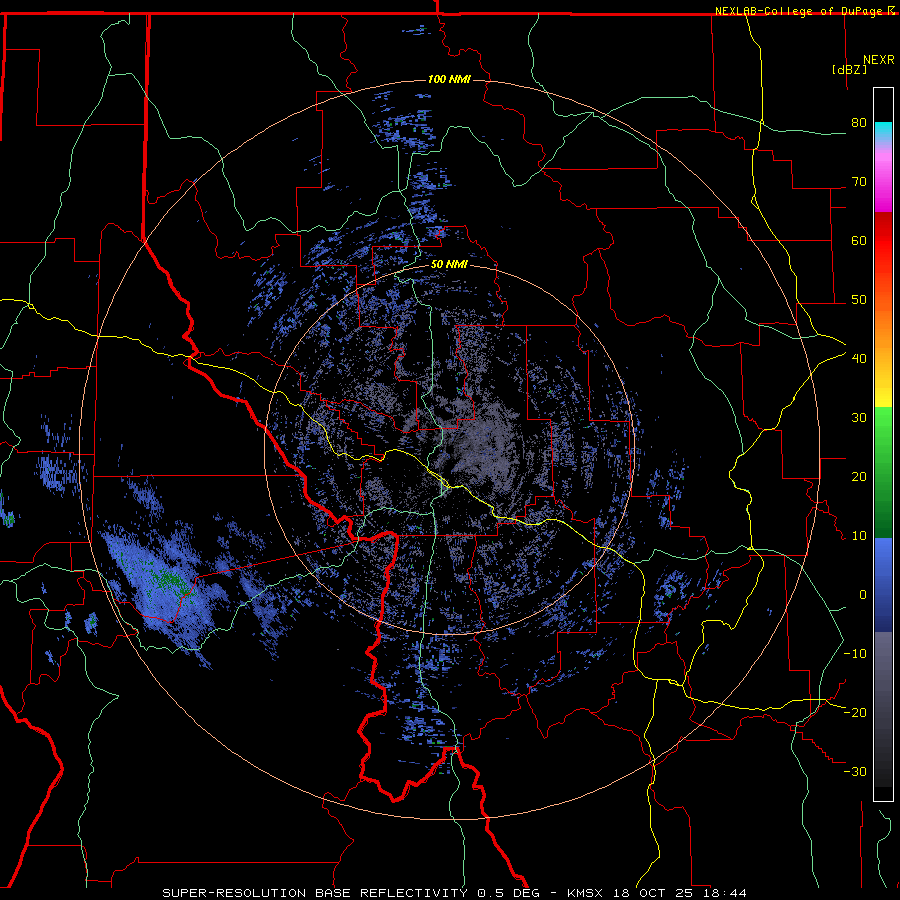Click the Super-Resolution Base Reflectivity caption
This screenshot has width=900, height=900.
pos(315,893)
